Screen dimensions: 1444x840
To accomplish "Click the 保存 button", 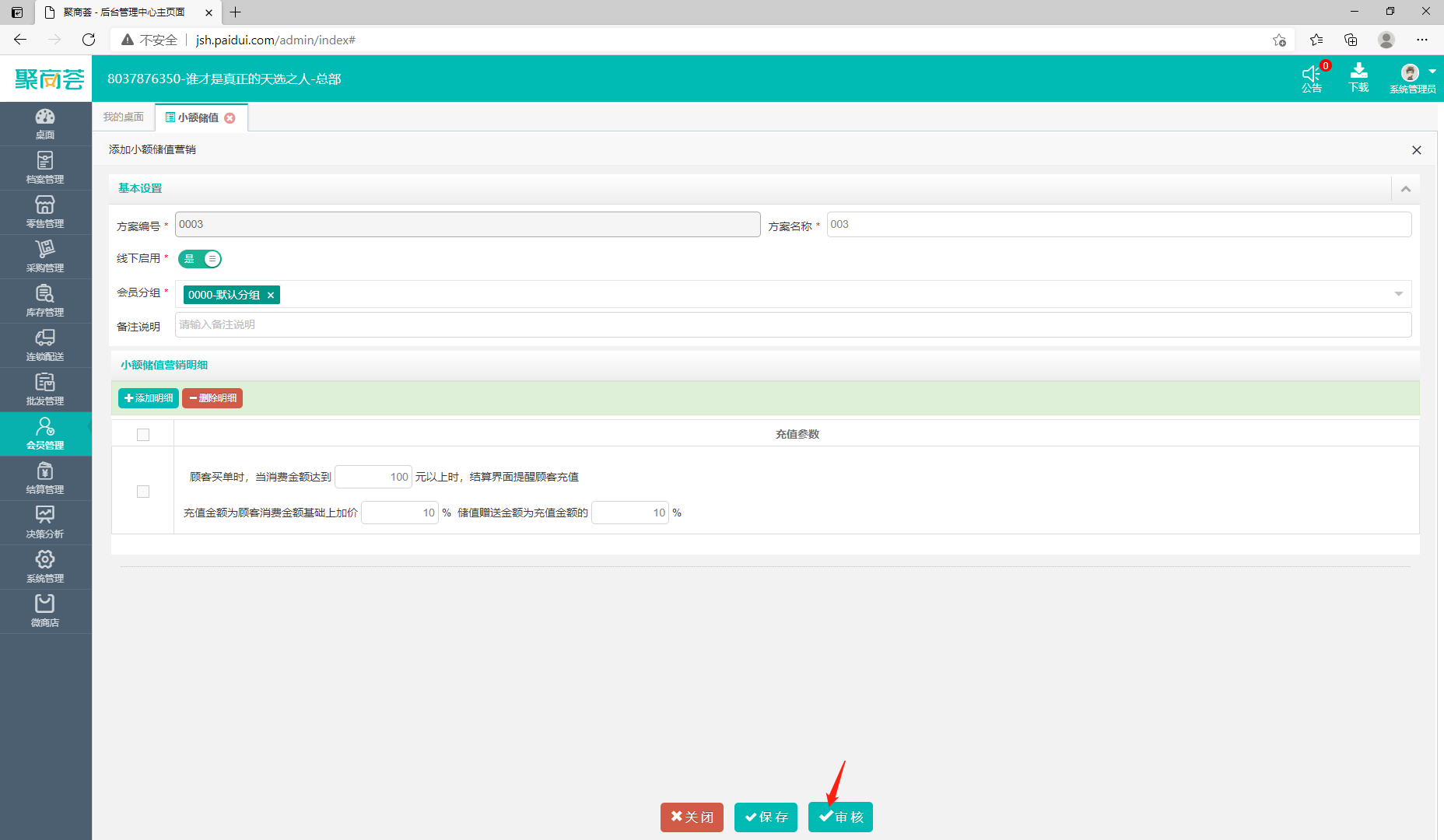I will tap(766, 817).
